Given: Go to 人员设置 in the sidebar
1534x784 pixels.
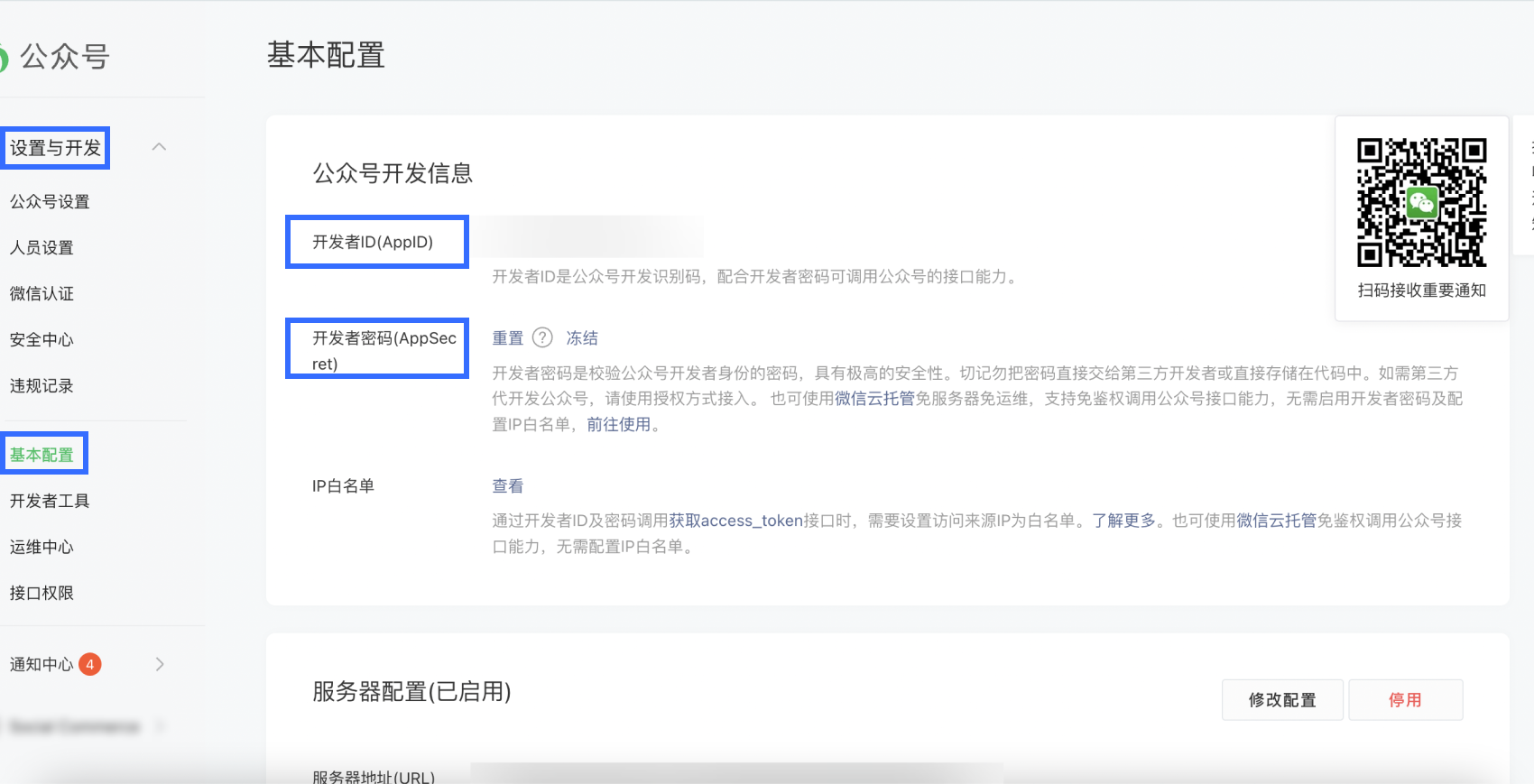Looking at the screenshot, I should [42, 247].
